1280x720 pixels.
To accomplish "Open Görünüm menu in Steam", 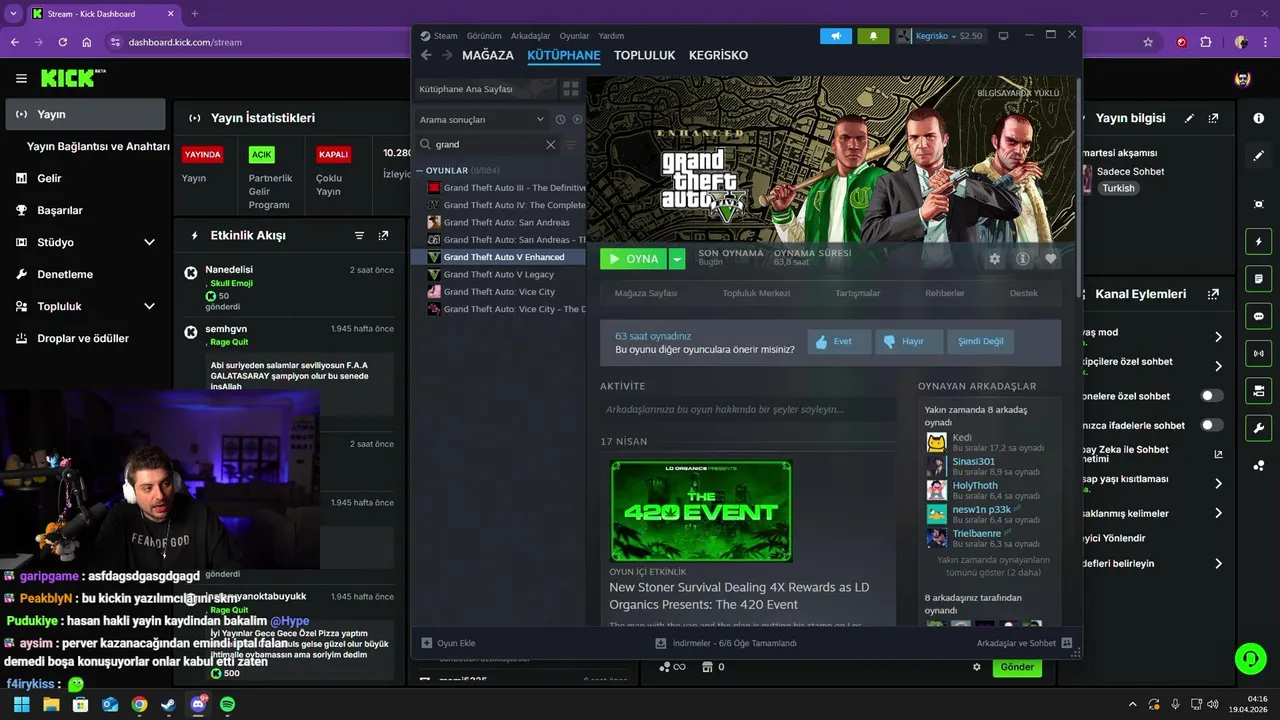I will [484, 36].
